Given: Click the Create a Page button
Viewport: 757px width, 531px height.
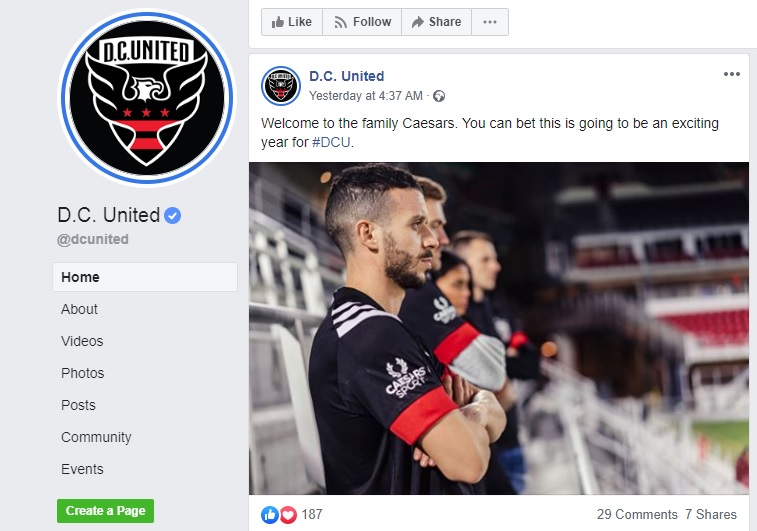Looking at the screenshot, I should (x=105, y=511).
